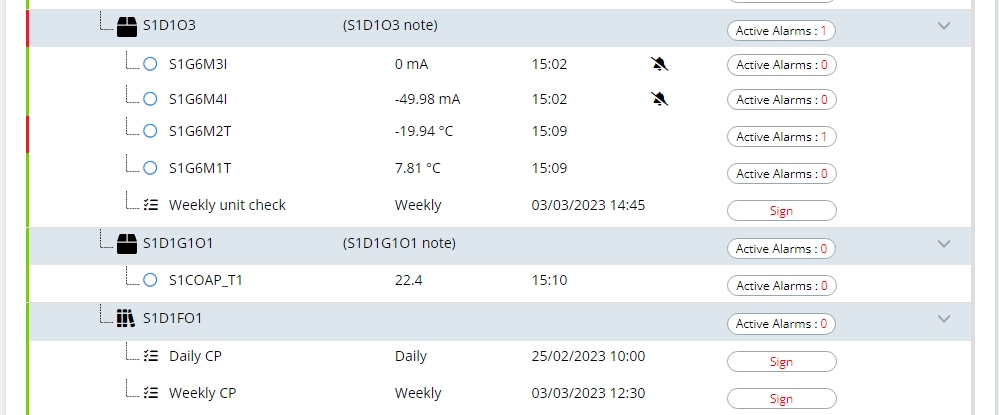Click the Daily CP checklist icon

[151, 356]
